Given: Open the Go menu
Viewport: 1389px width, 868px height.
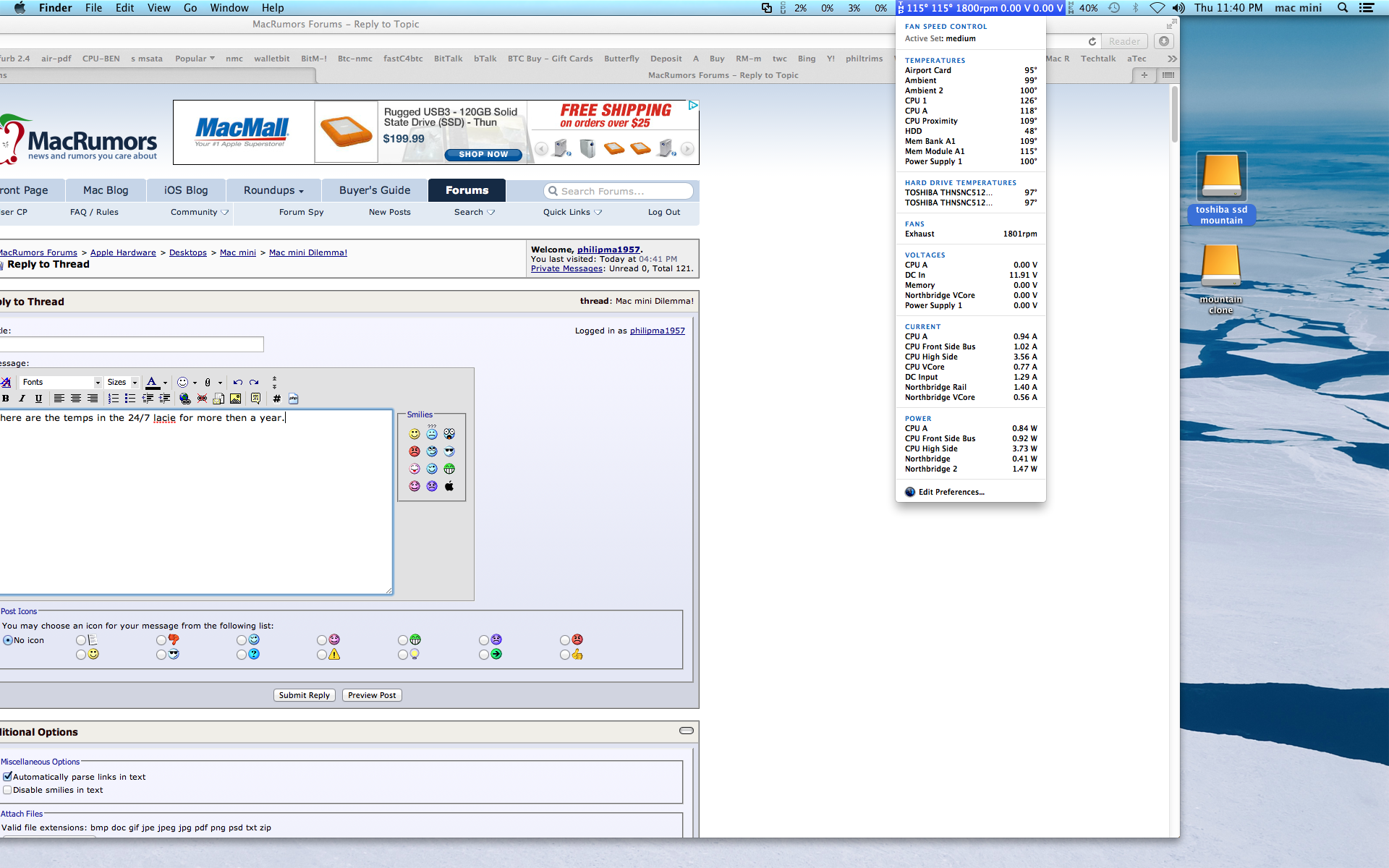Looking at the screenshot, I should click(x=190, y=8).
